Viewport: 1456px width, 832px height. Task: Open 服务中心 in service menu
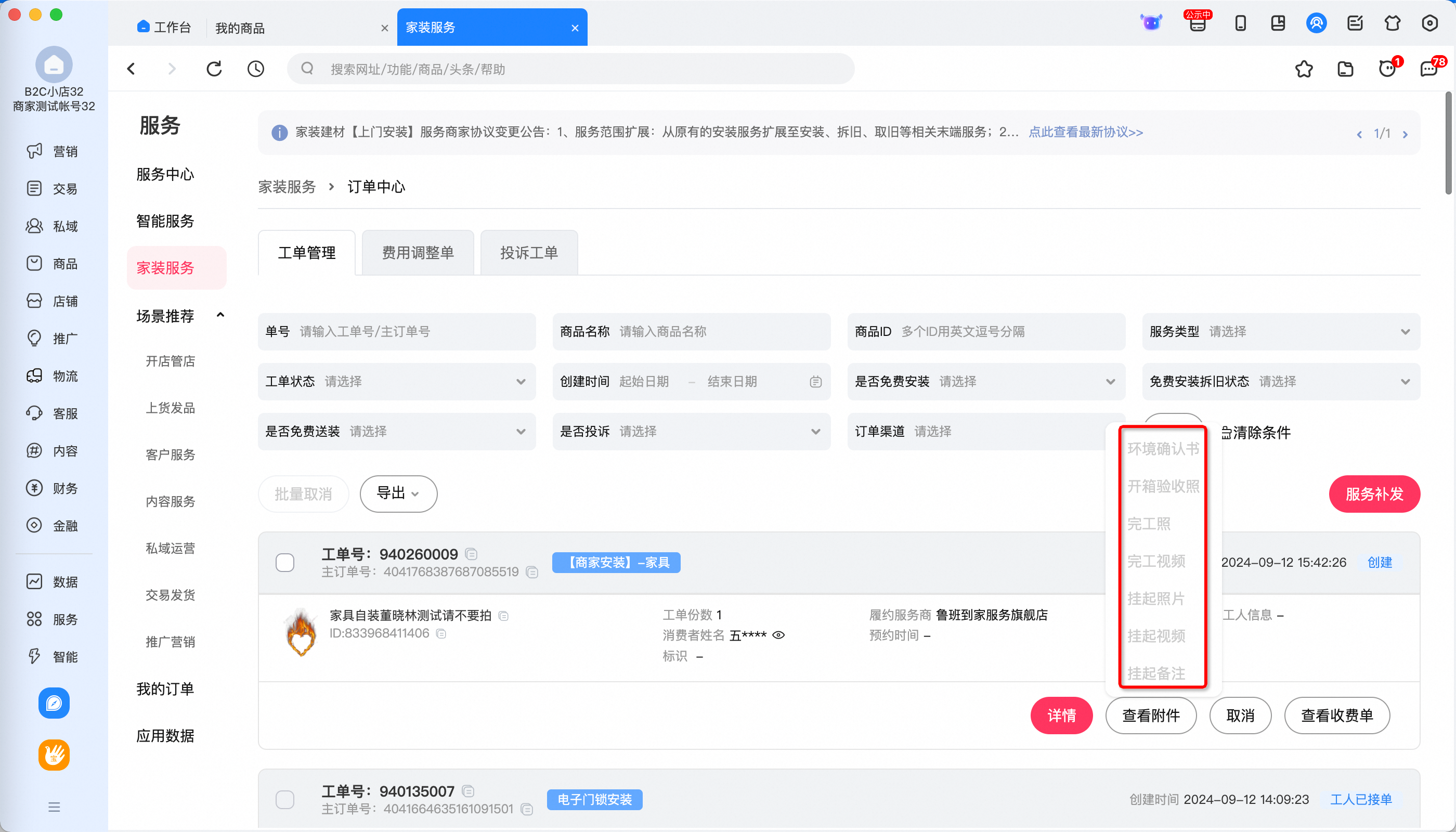click(x=165, y=174)
